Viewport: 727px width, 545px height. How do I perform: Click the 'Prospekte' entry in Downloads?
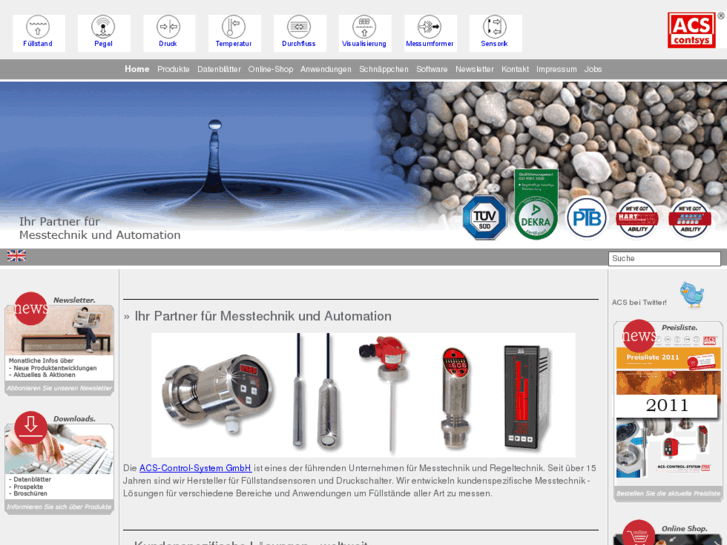[x=28, y=487]
